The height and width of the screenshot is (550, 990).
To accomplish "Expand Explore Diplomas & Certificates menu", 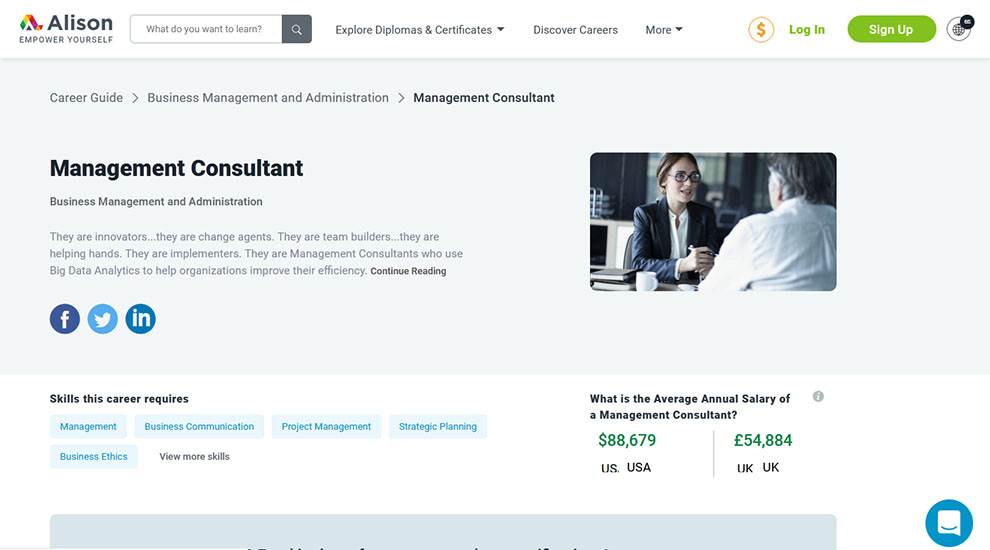I will pos(420,30).
